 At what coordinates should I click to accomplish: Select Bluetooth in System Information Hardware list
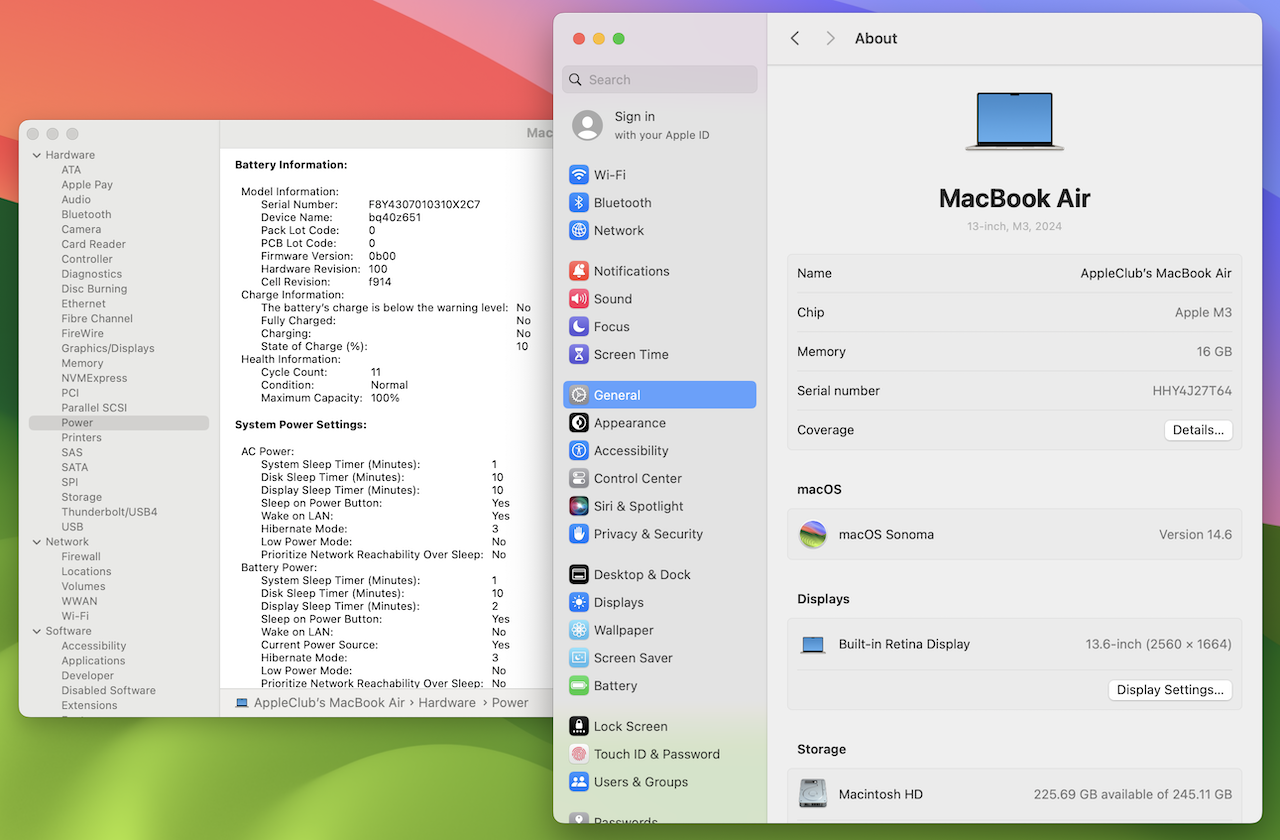coord(86,215)
